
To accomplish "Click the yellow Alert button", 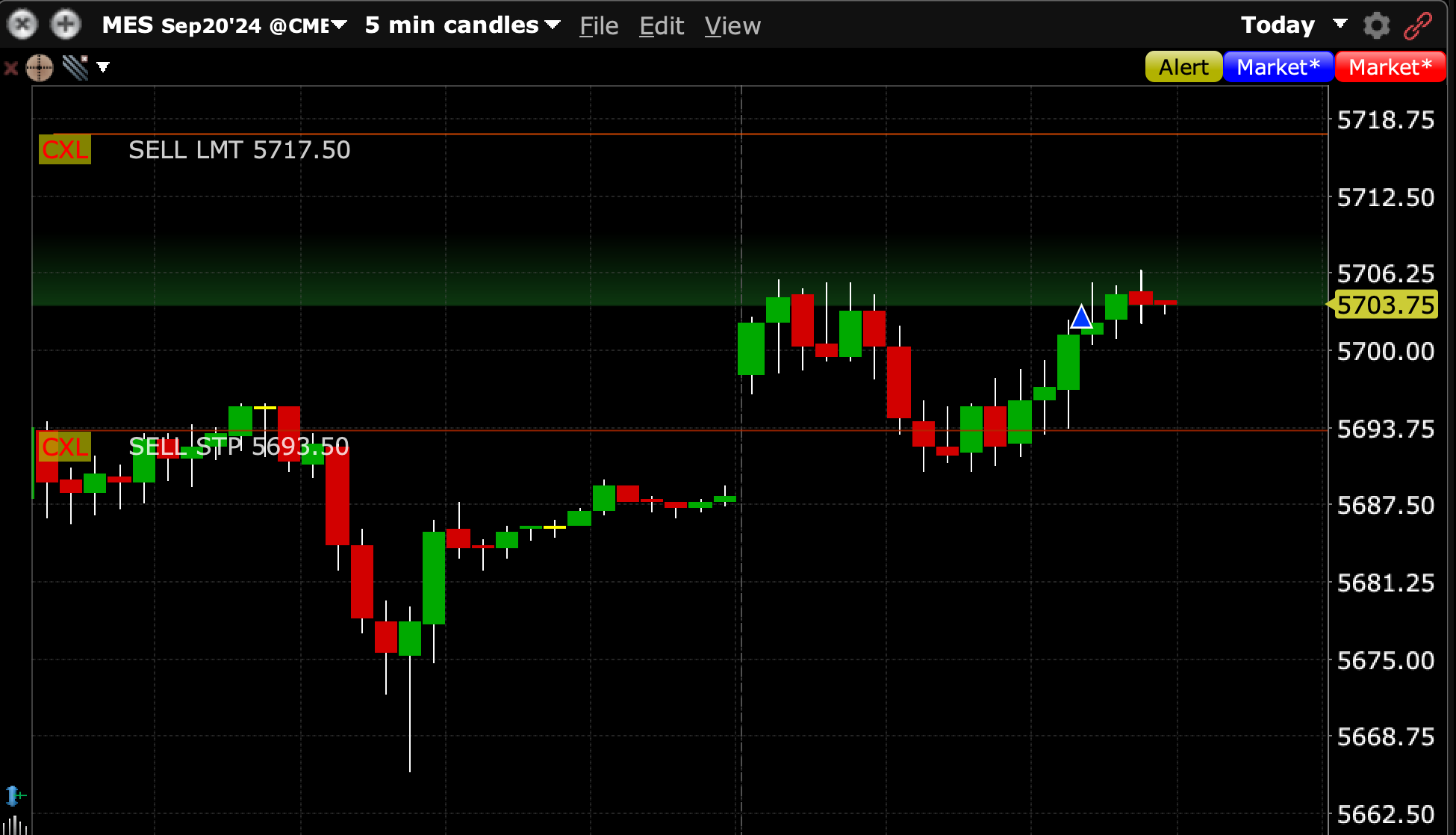I will (x=1183, y=67).
